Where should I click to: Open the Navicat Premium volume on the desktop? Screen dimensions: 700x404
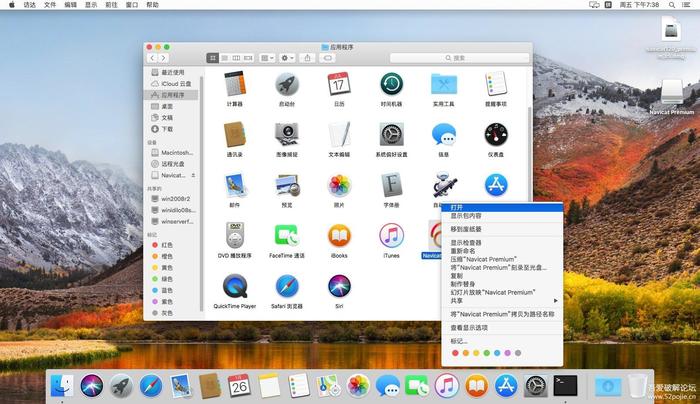tap(671, 97)
